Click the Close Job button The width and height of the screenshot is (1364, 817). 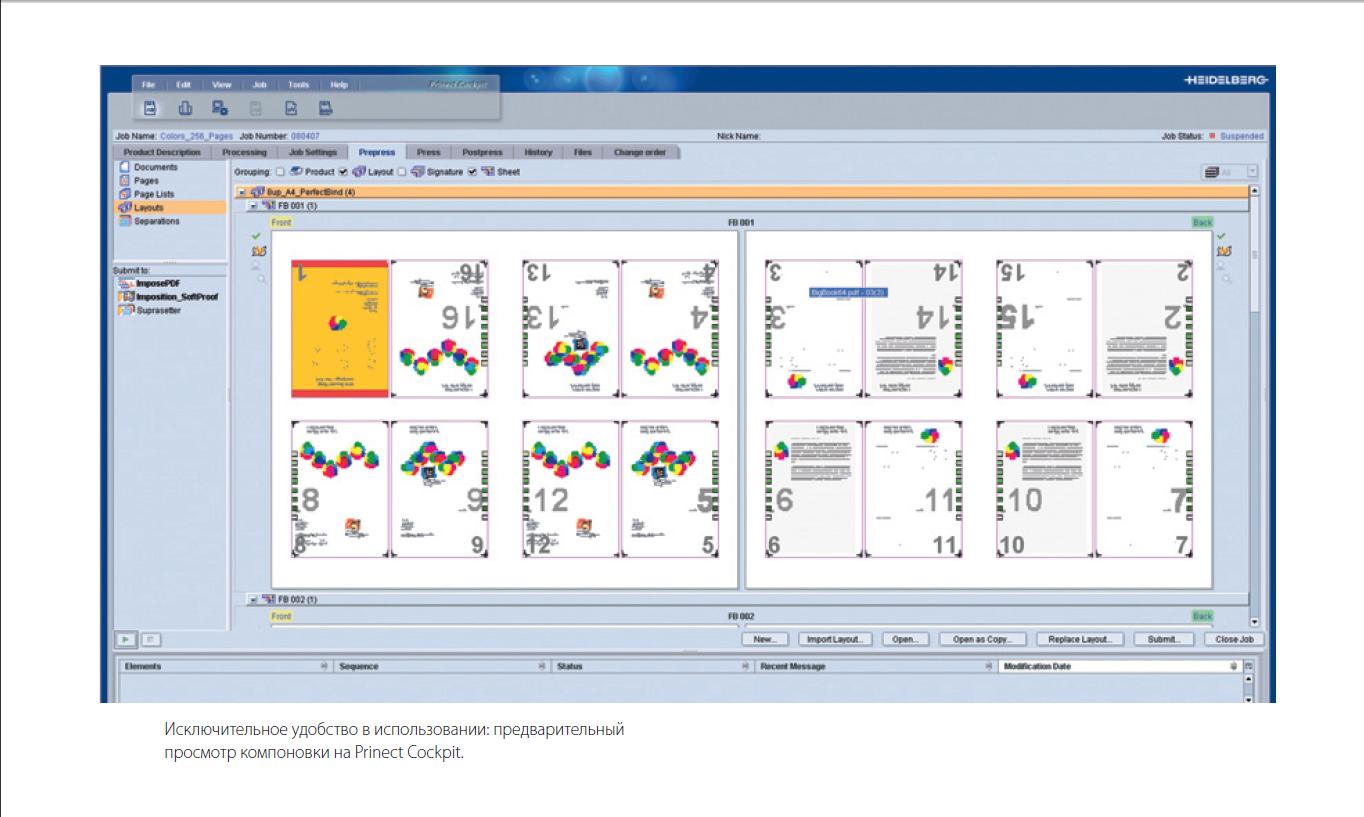pyautogui.click(x=1233, y=639)
